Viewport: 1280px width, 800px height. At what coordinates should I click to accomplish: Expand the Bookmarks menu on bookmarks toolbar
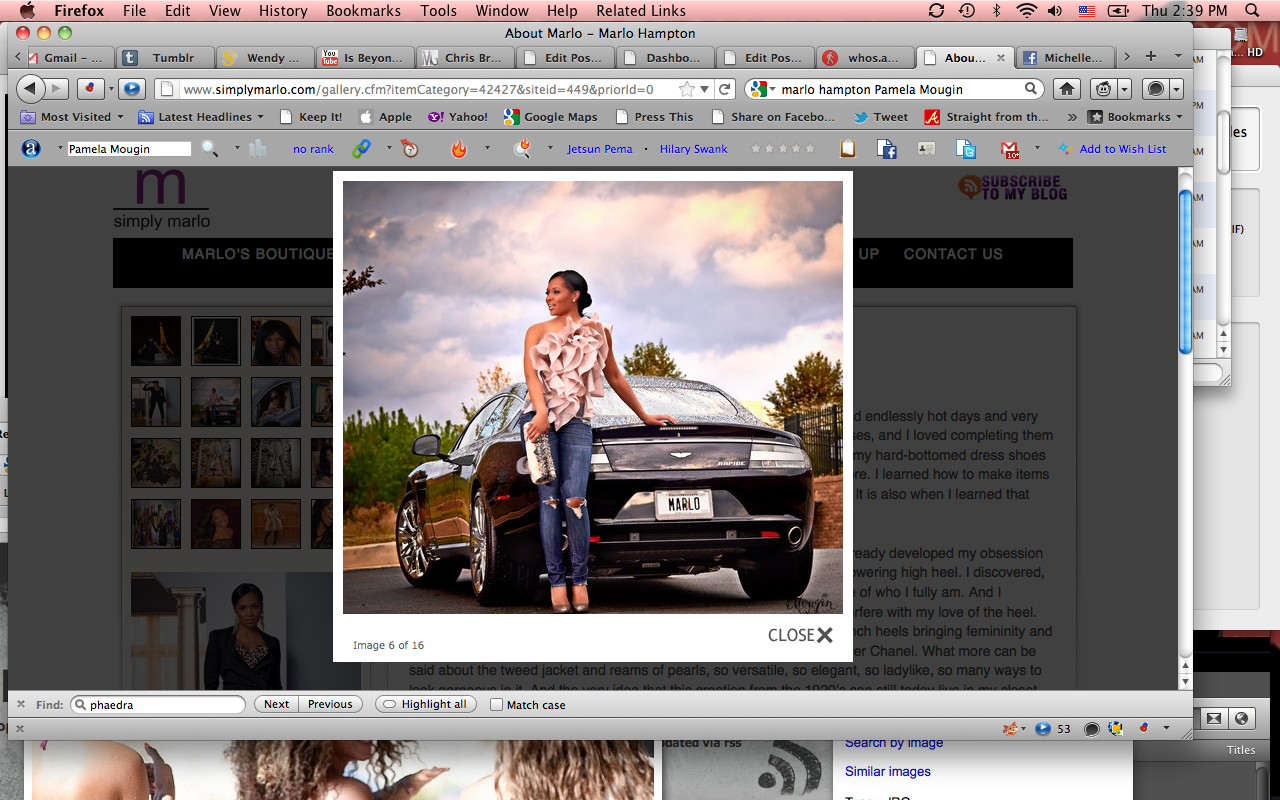pyautogui.click(x=1137, y=117)
